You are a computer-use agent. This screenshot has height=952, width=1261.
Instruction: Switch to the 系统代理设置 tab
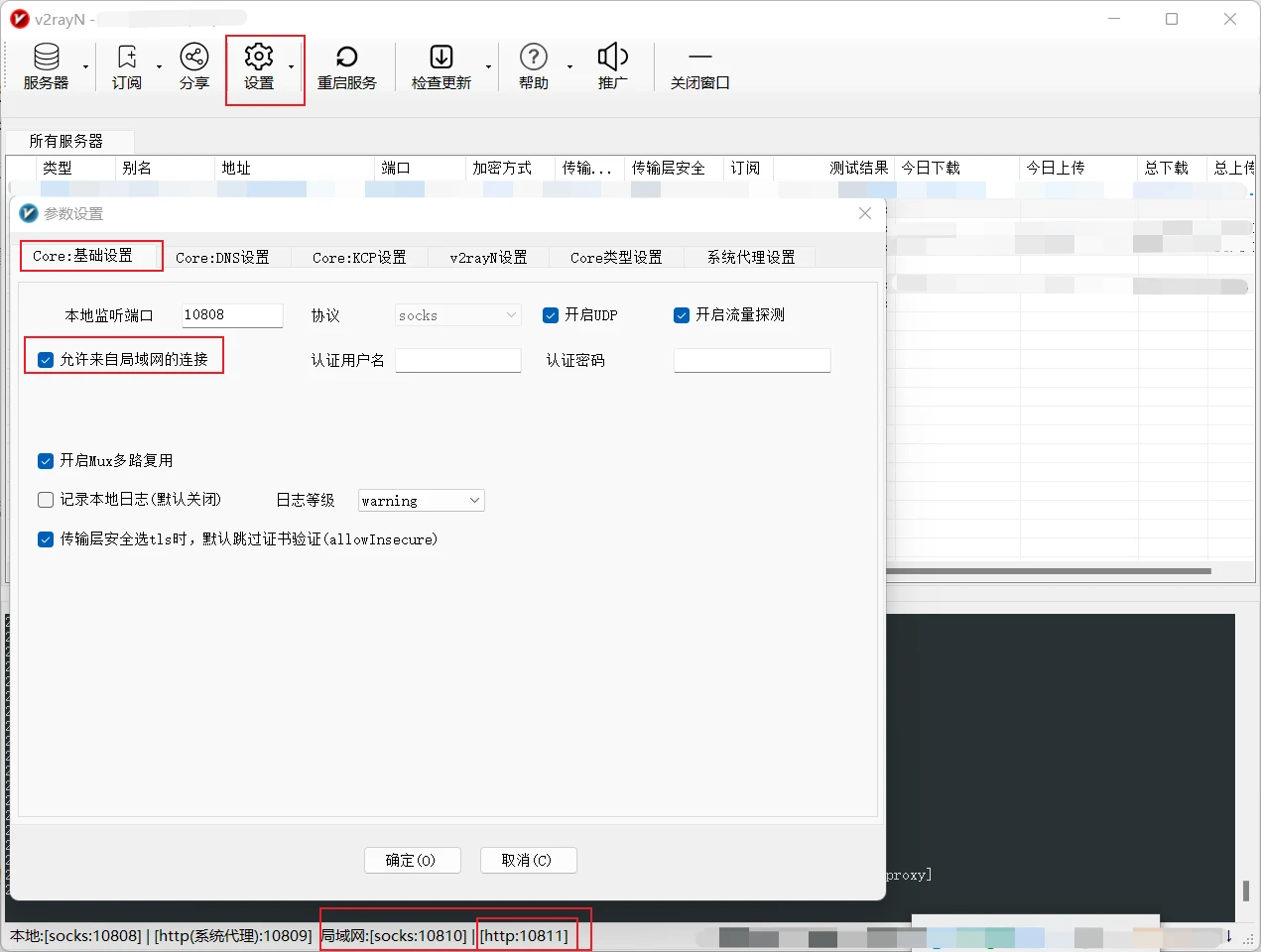click(x=751, y=258)
